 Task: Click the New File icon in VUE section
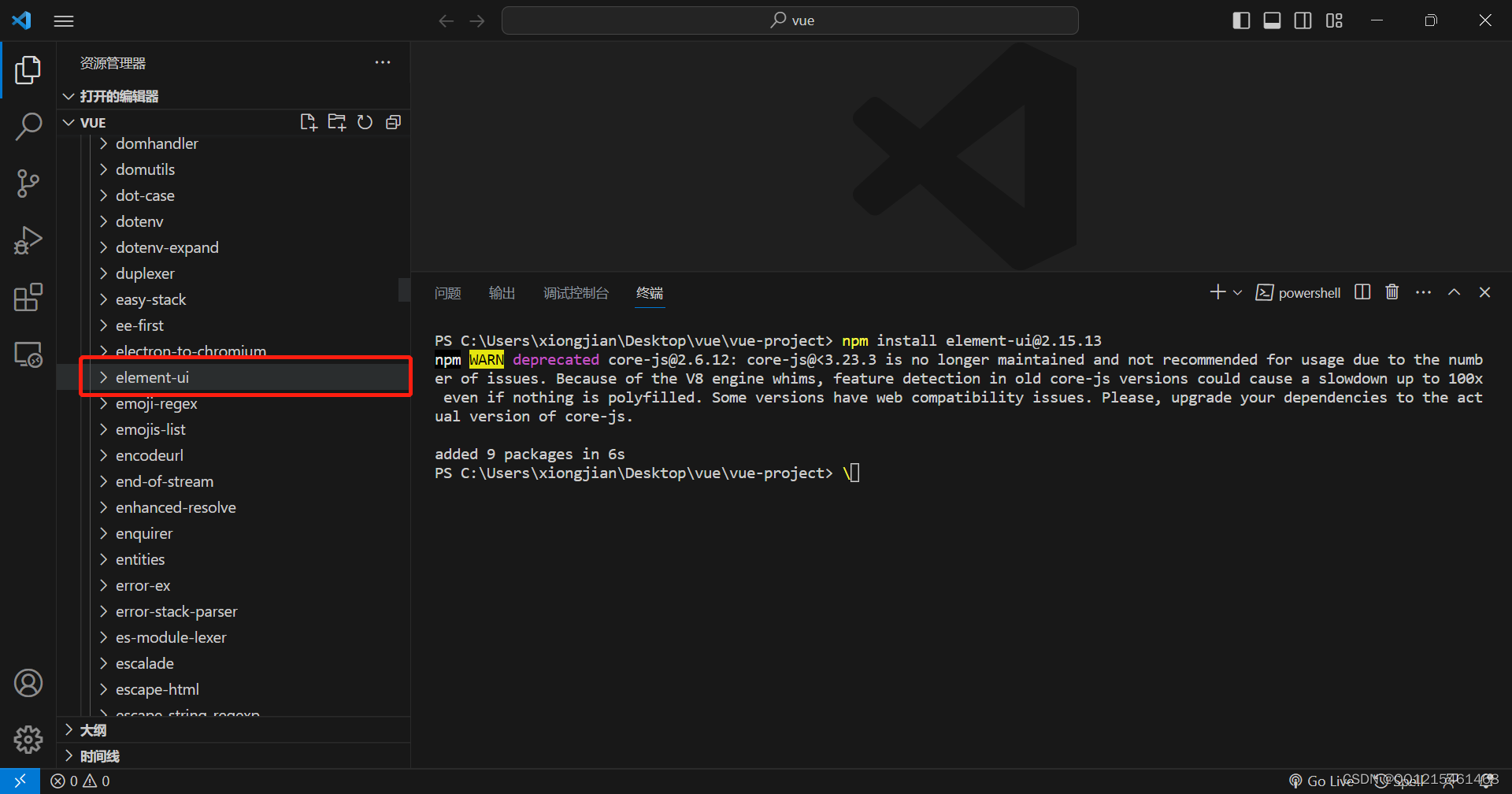point(309,122)
